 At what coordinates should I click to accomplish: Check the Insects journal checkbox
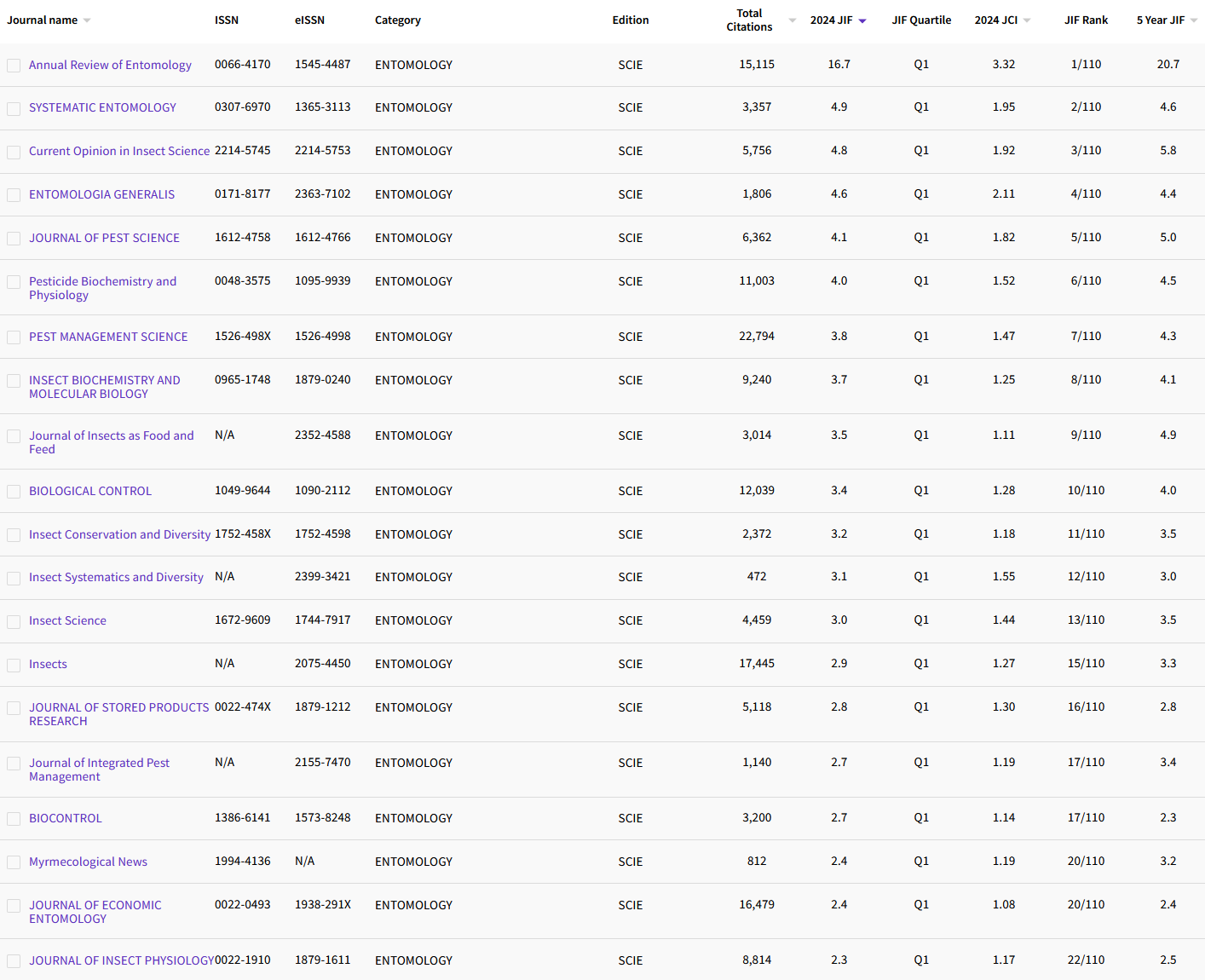point(14,665)
